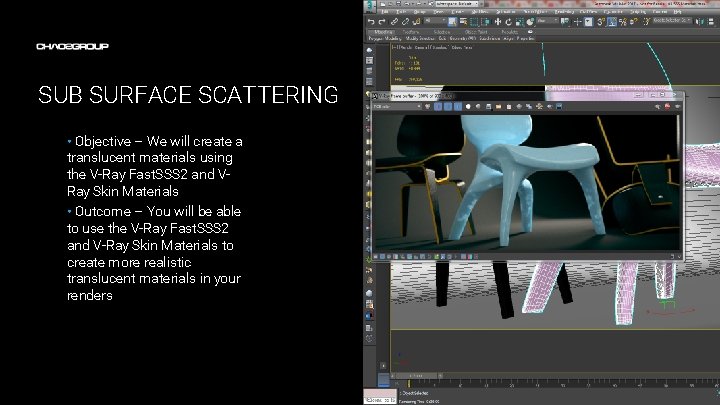Click the Open File icon in the quick access bar
720x405 pixels.
(390, 4)
